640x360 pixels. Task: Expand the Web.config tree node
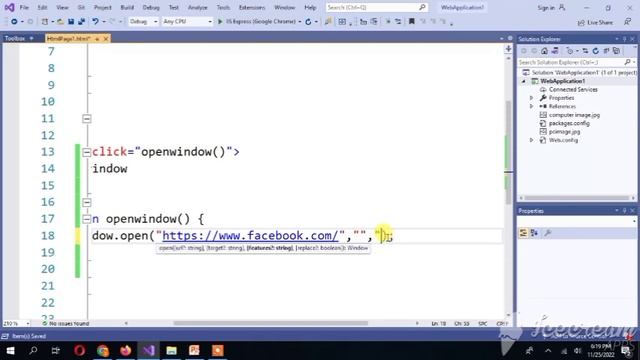(x=531, y=140)
